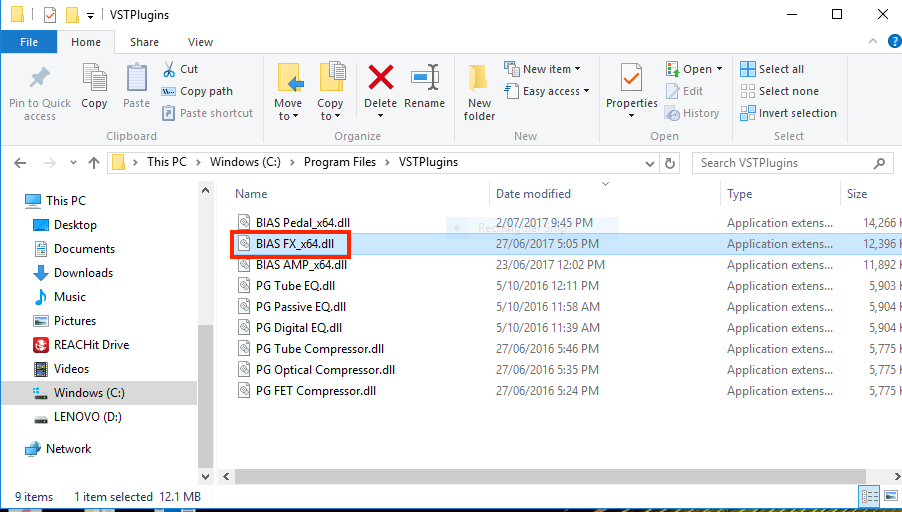Go up to parent folder
Screen dimensions: 902x512
pyautogui.click(x=94, y=163)
